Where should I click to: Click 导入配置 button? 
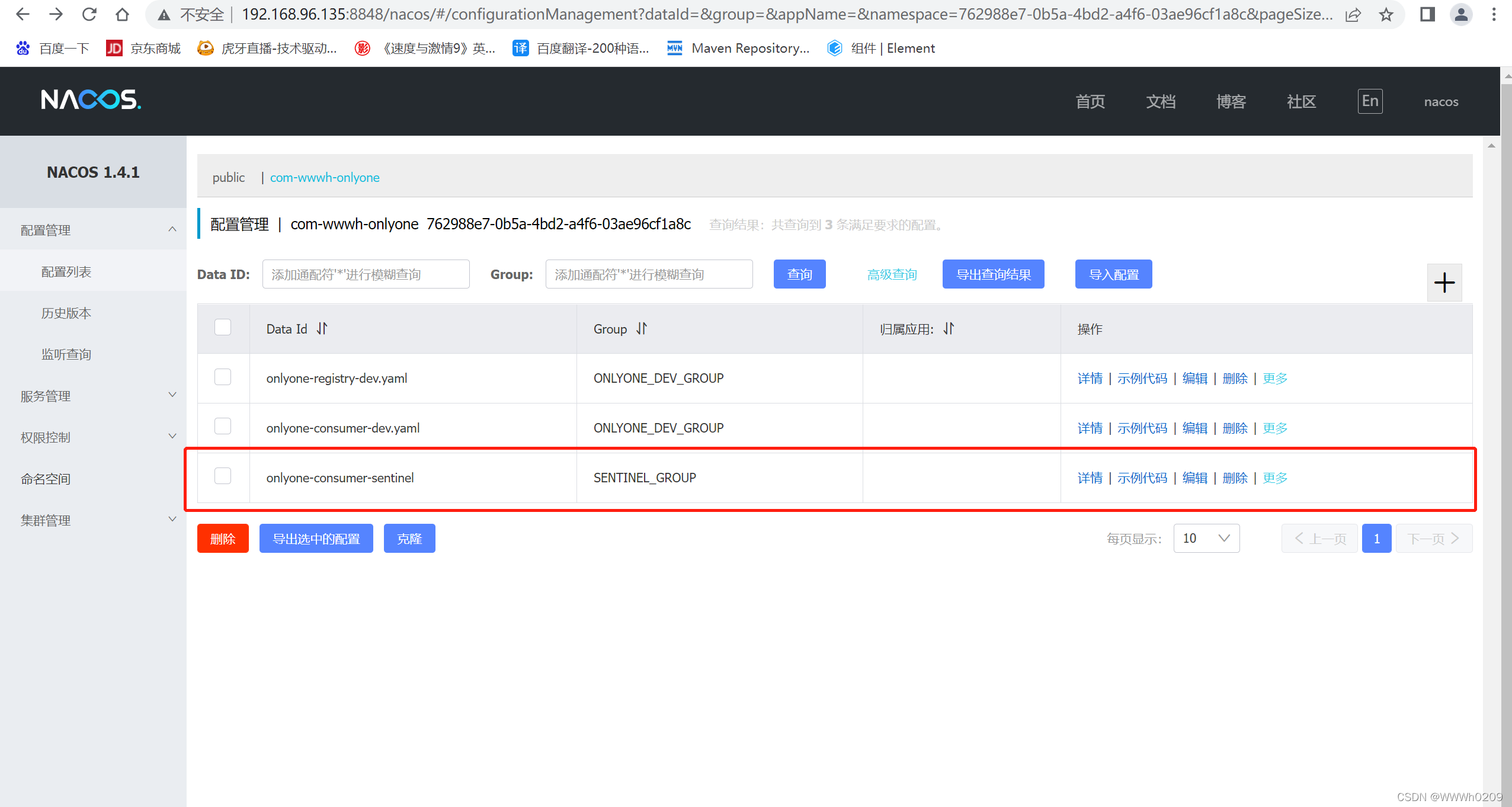point(1113,274)
